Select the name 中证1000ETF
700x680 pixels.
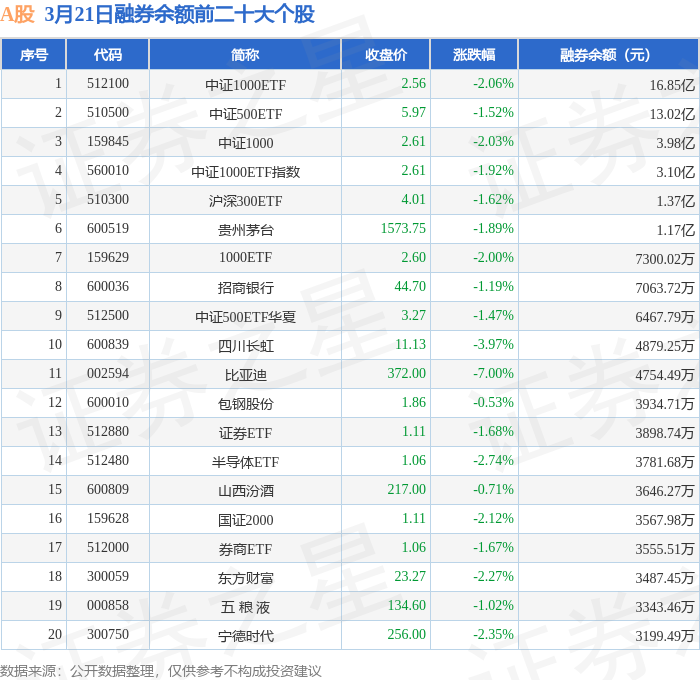tap(246, 85)
